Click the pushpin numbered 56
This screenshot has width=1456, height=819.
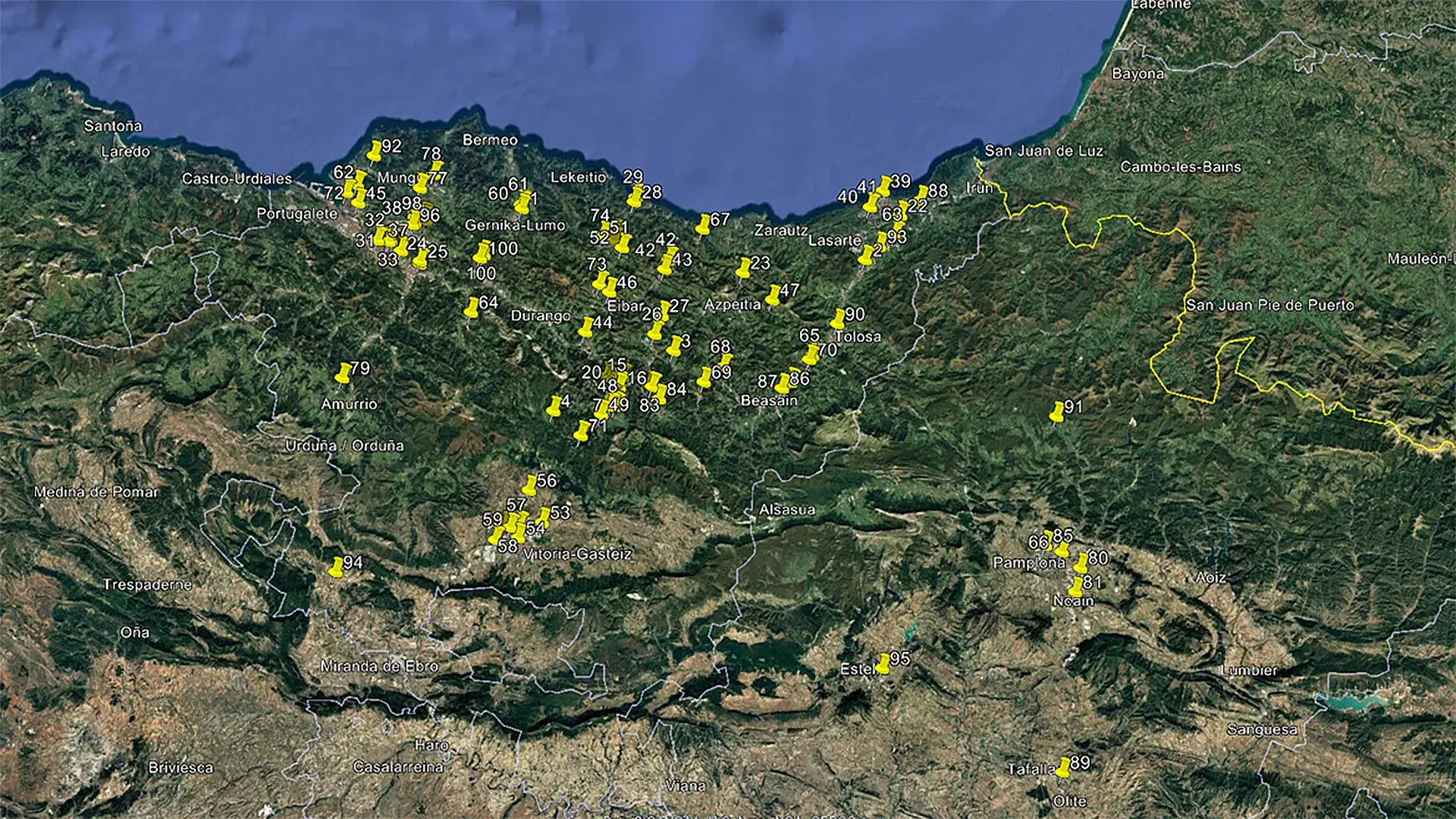[530, 485]
